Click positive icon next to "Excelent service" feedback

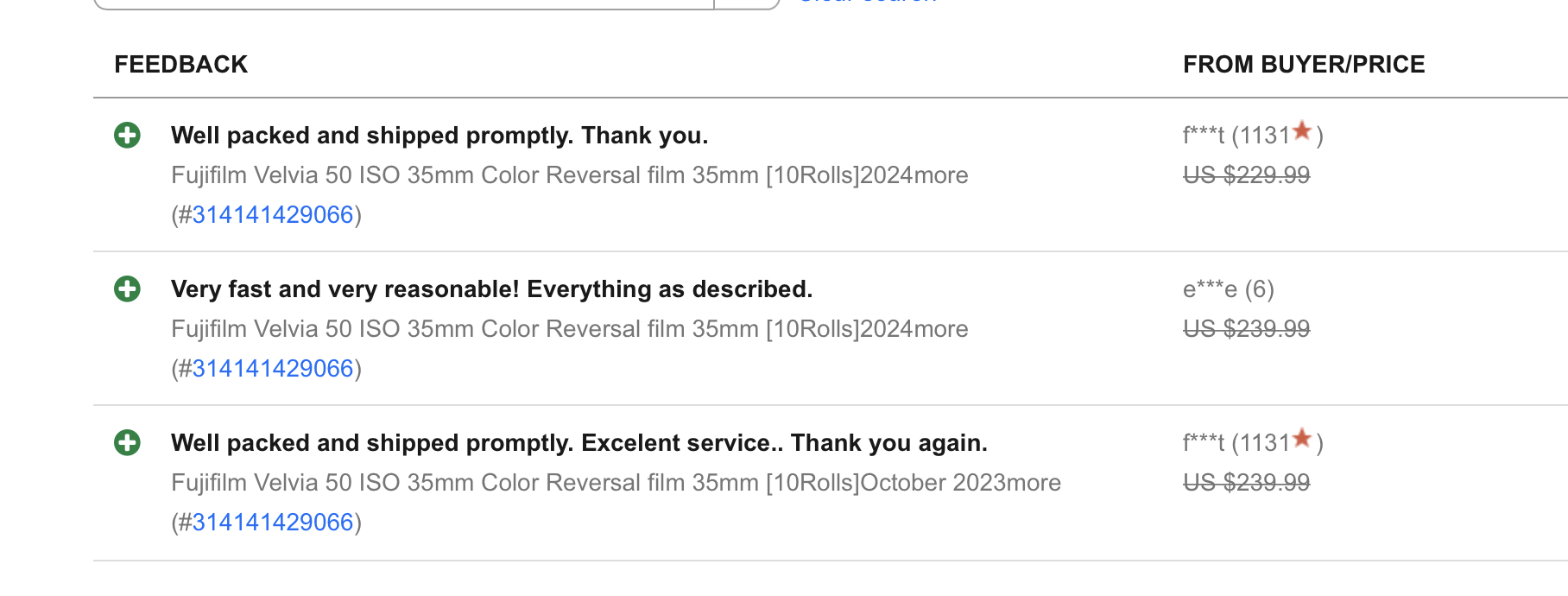[x=127, y=443]
